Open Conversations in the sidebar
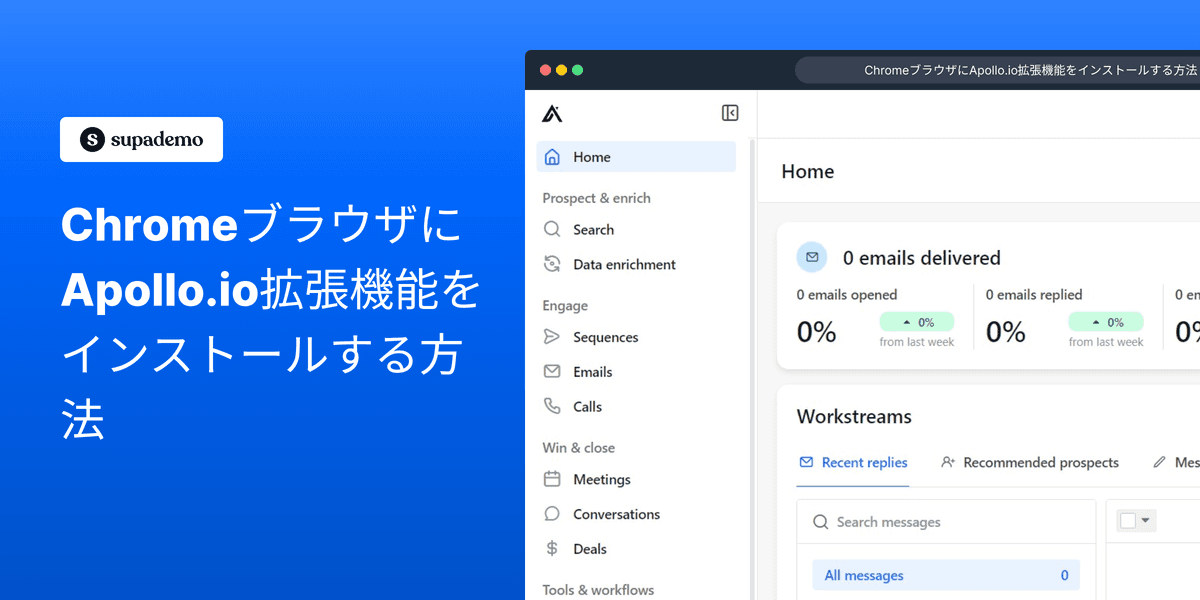Screen dimensions: 1200x600 point(551,513)
